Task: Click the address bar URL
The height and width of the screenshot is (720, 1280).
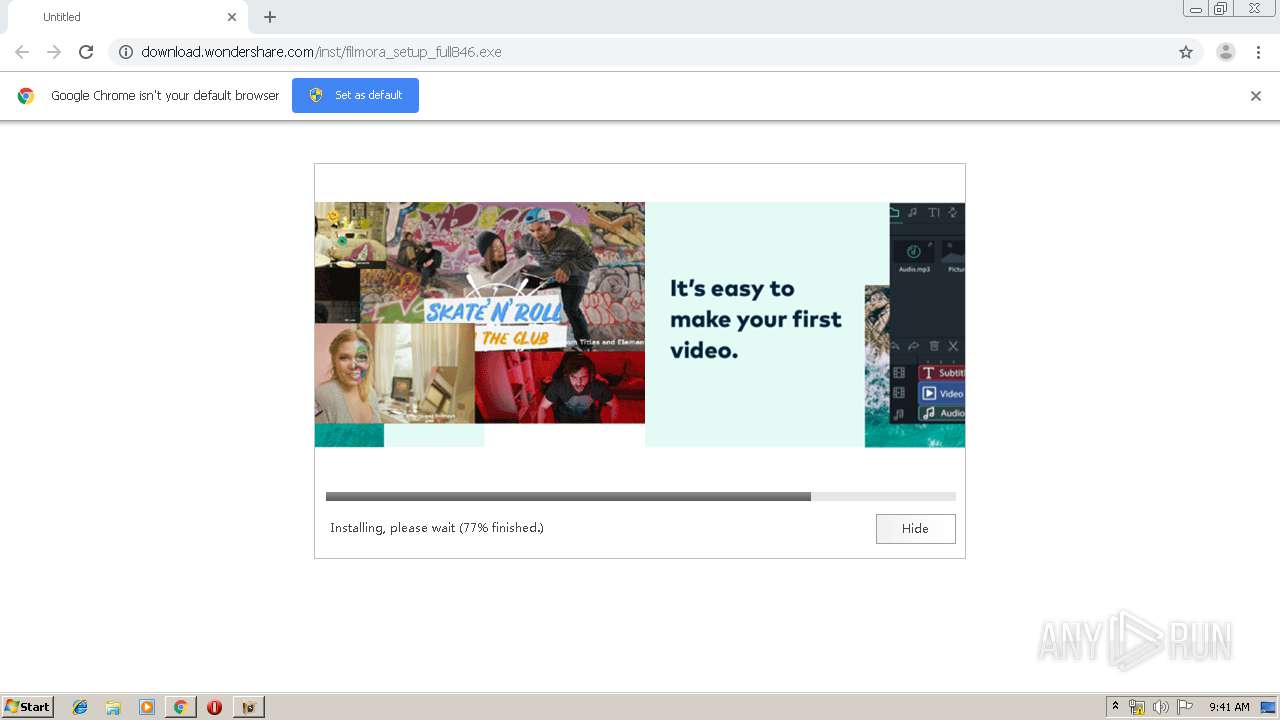Action: click(321, 52)
